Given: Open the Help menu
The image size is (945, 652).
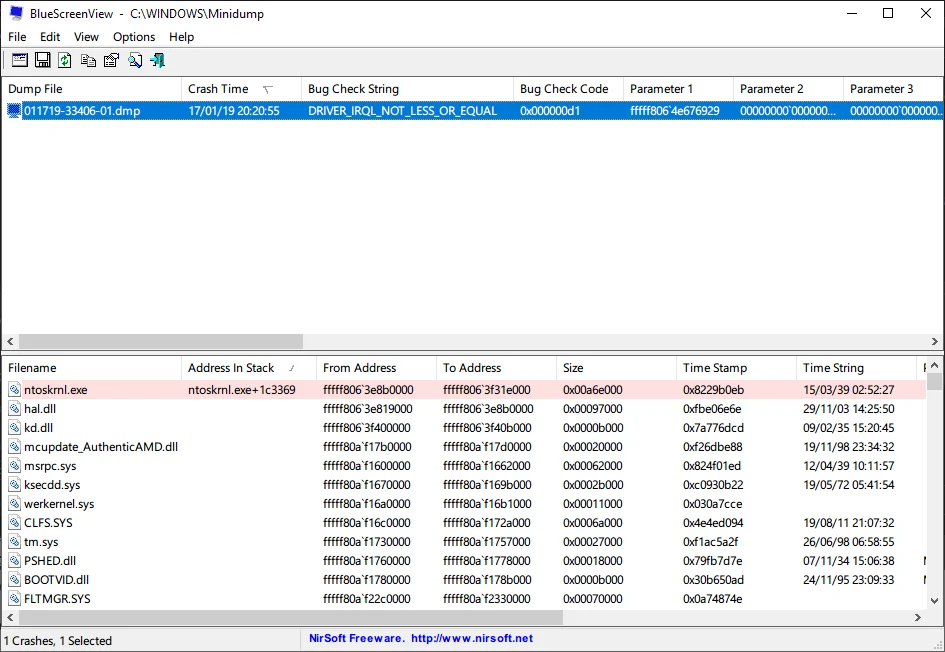Looking at the screenshot, I should 181,37.
